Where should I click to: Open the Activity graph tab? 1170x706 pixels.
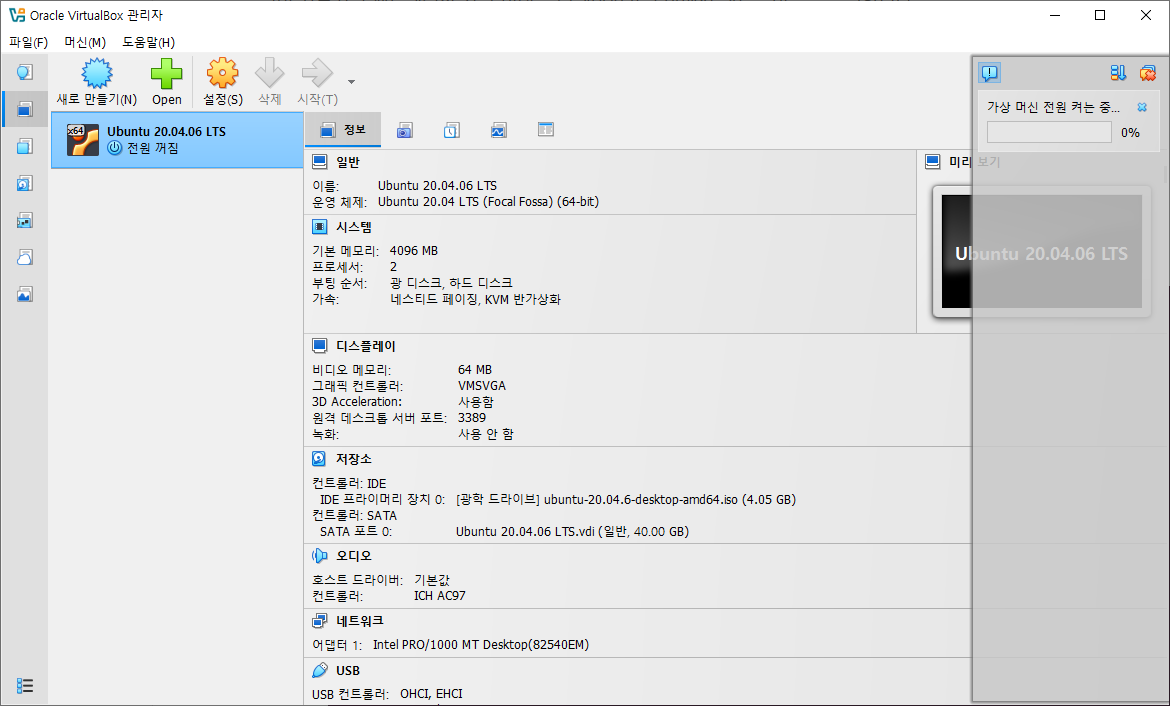[498, 131]
